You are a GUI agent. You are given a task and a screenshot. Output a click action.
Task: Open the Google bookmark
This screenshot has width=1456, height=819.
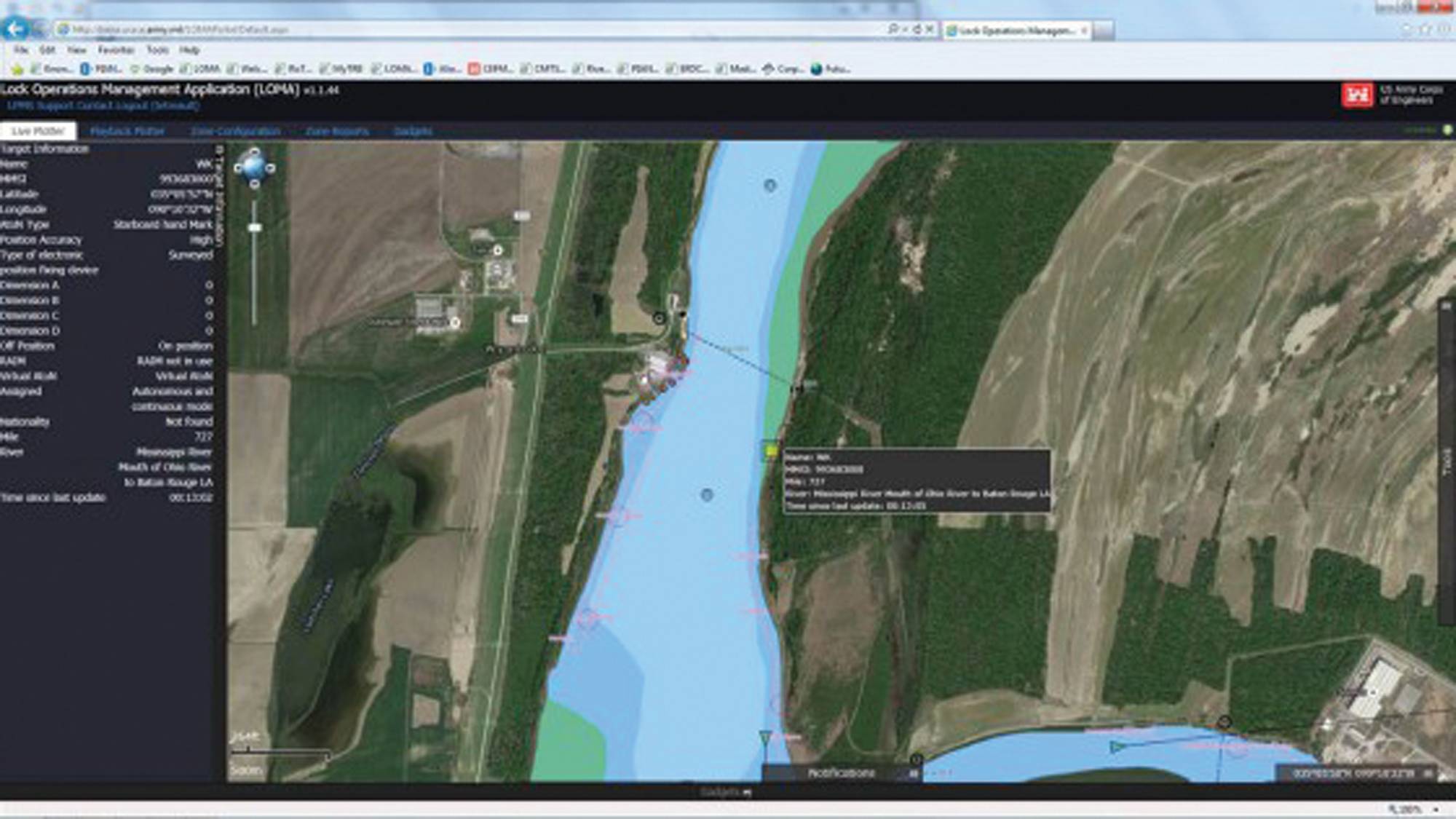[151, 69]
